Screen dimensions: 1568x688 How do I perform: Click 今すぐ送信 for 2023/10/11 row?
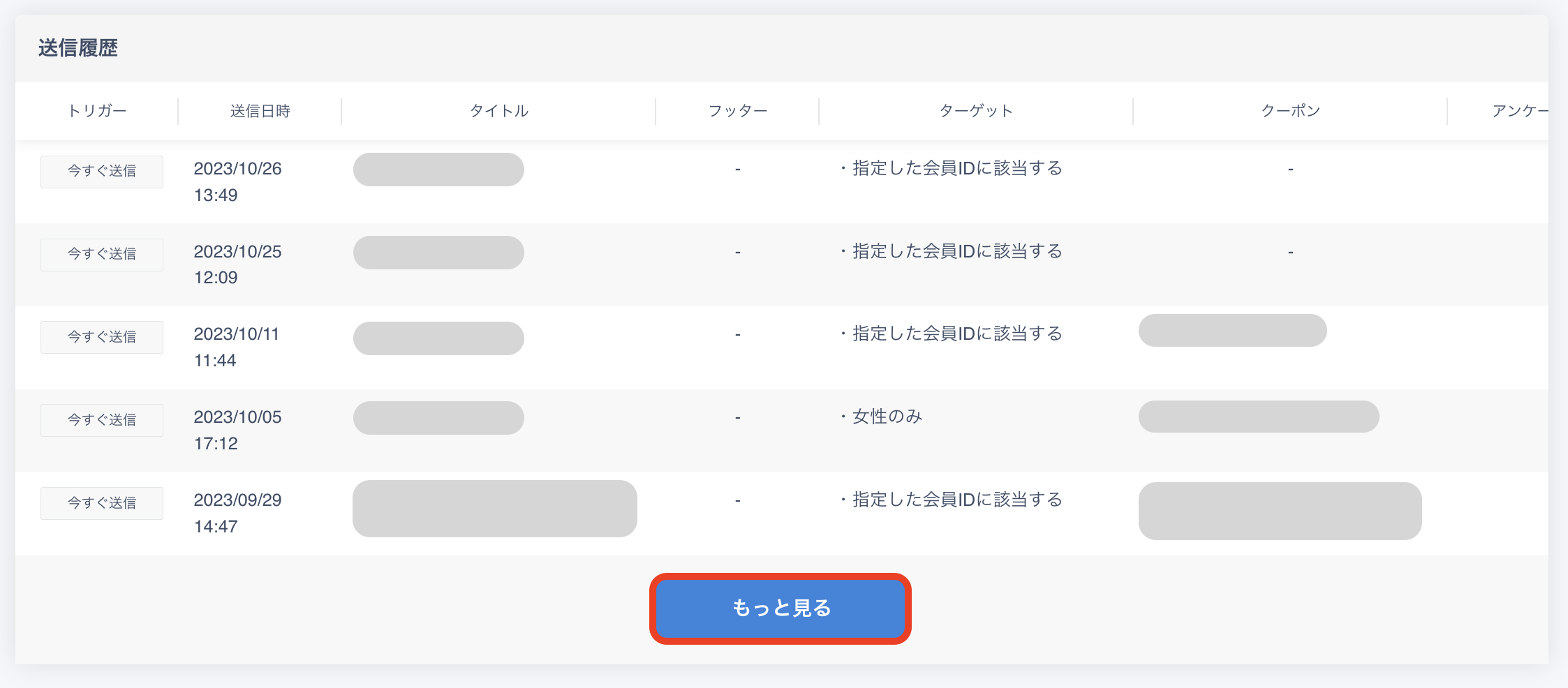tap(102, 337)
